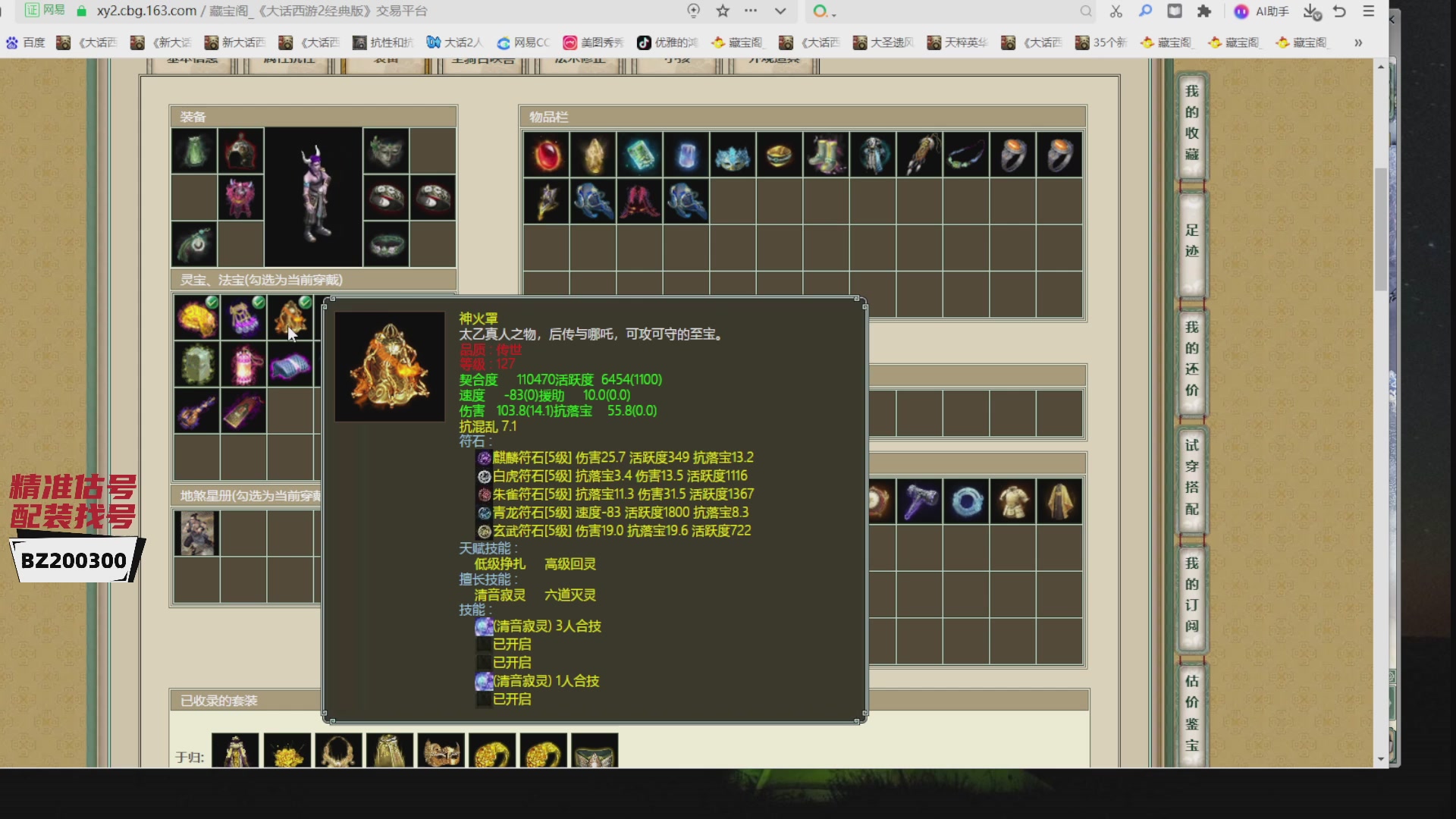Toggle checkmark on 神火罩 slot

click(x=305, y=303)
